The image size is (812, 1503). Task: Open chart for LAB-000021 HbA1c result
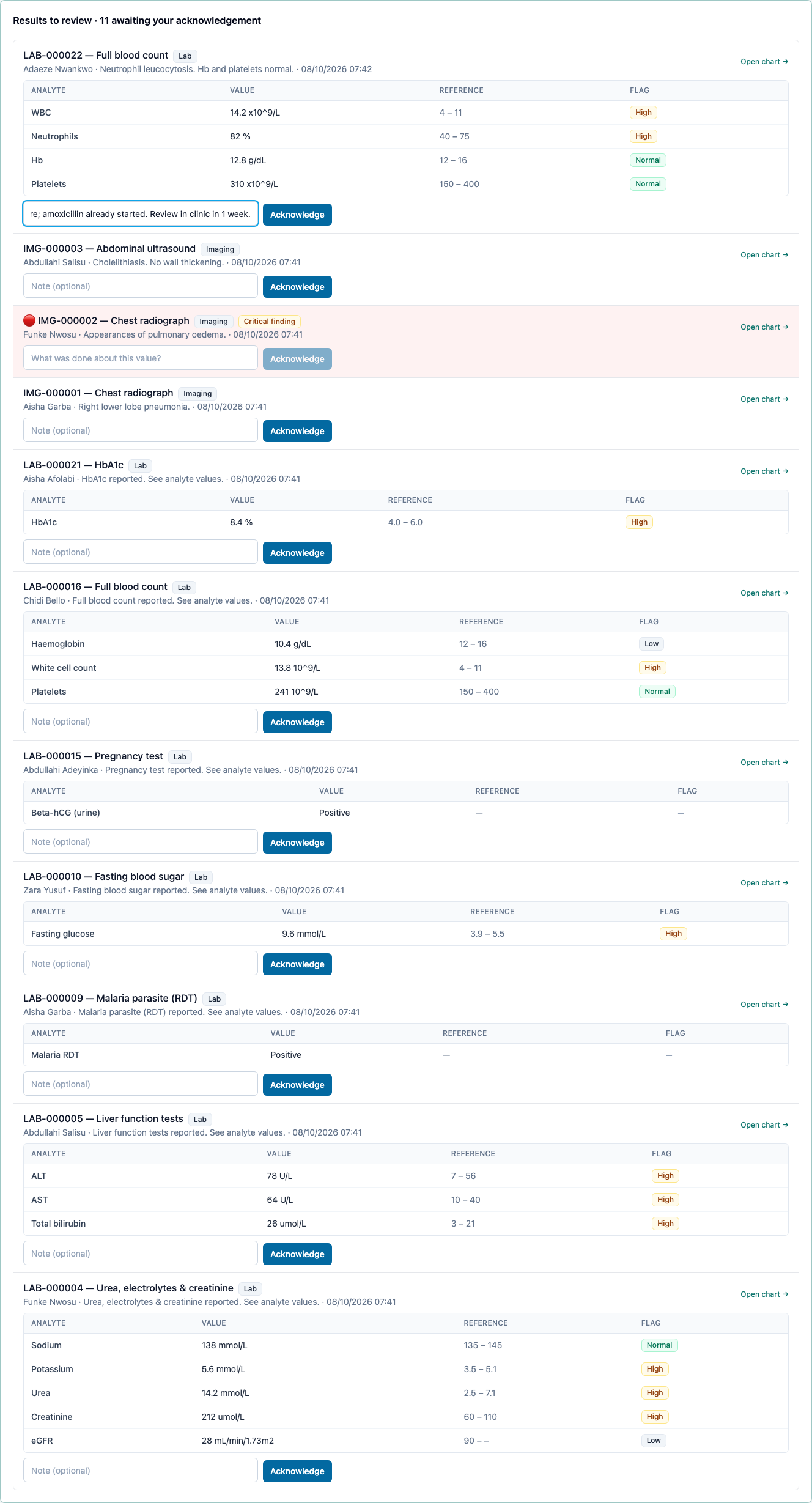pyautogui.click(x=764, y=471)
